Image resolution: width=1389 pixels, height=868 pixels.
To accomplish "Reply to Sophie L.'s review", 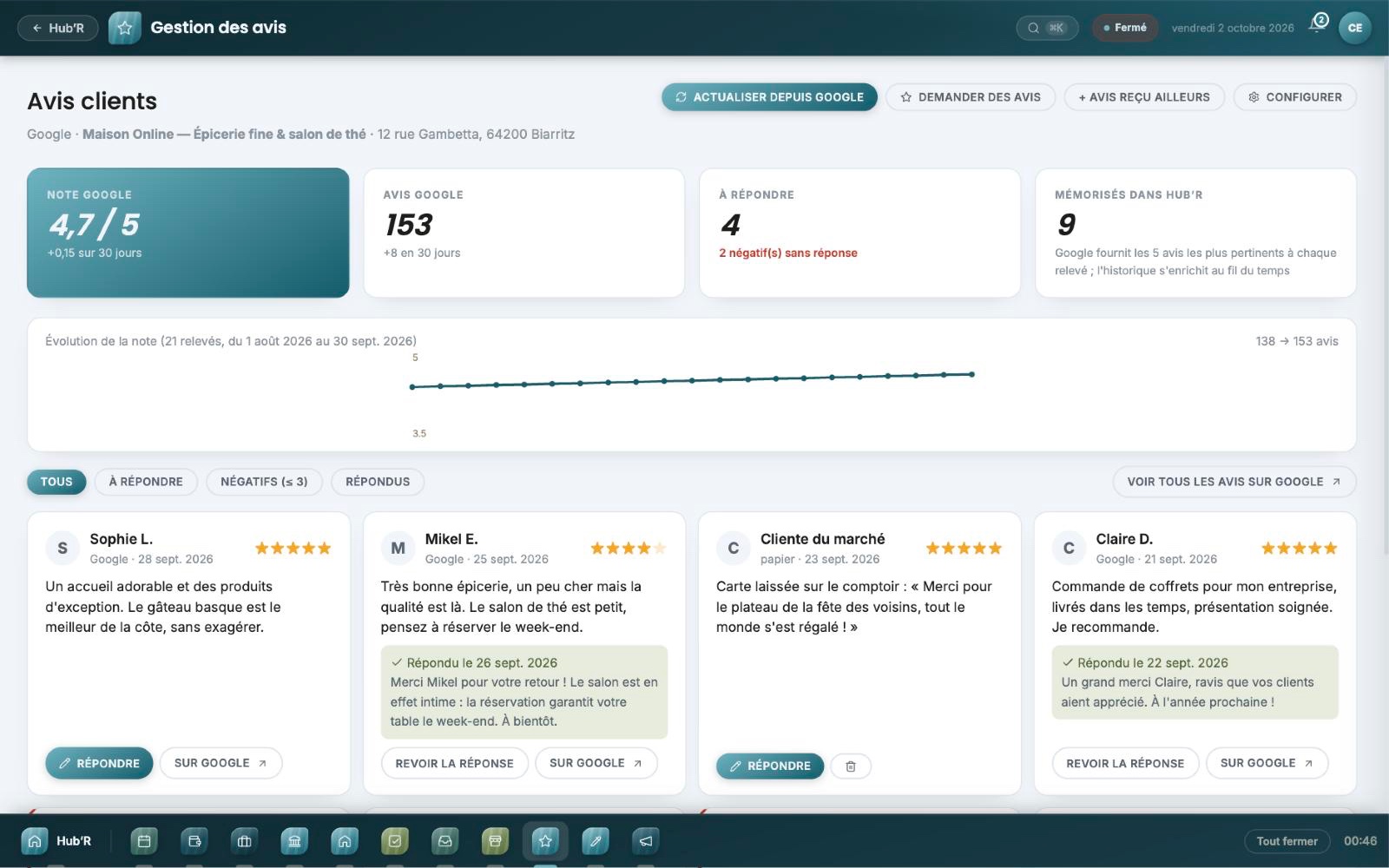I will coord(99,764).
